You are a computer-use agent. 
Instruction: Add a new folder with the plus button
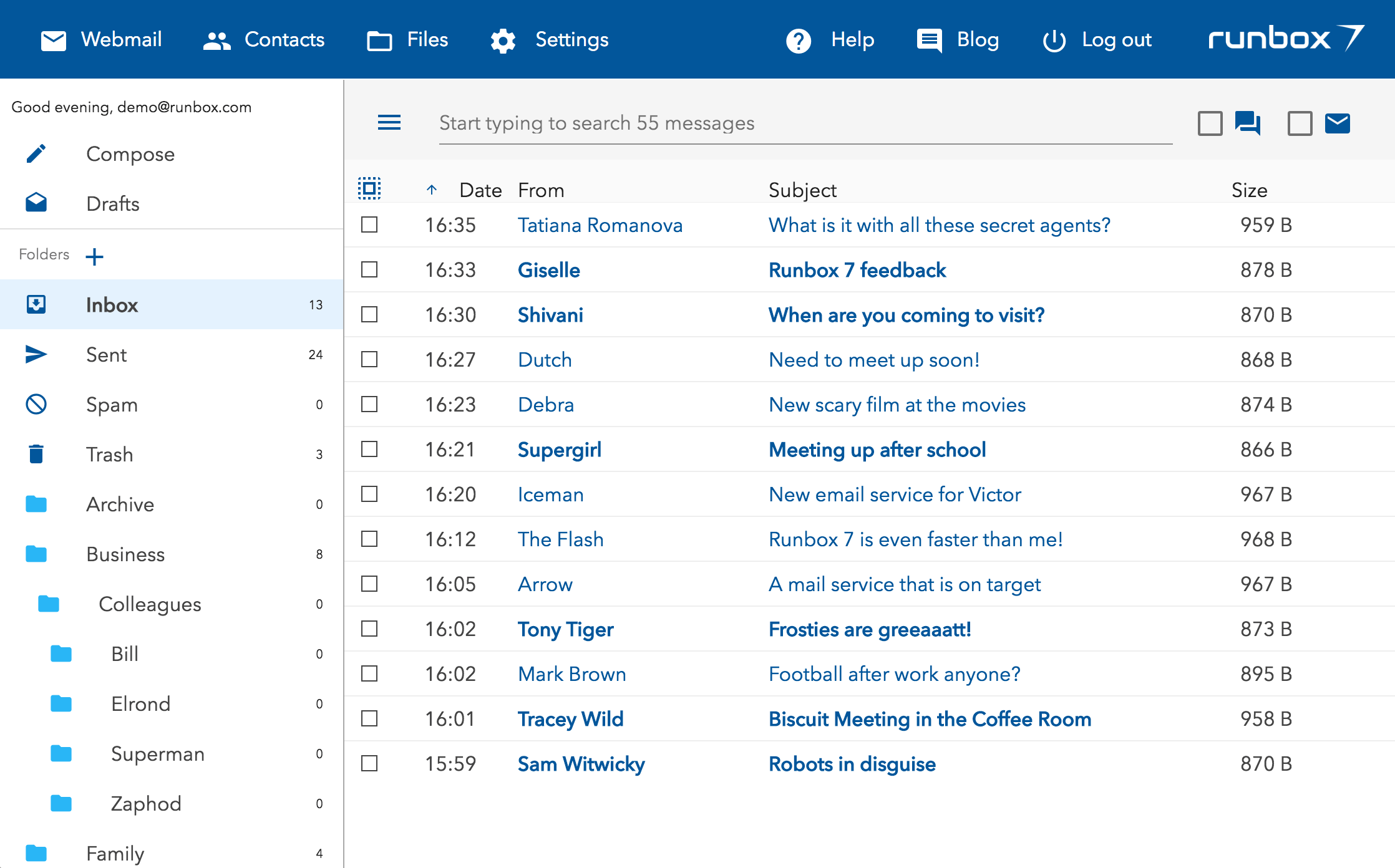tap(95, 256)
